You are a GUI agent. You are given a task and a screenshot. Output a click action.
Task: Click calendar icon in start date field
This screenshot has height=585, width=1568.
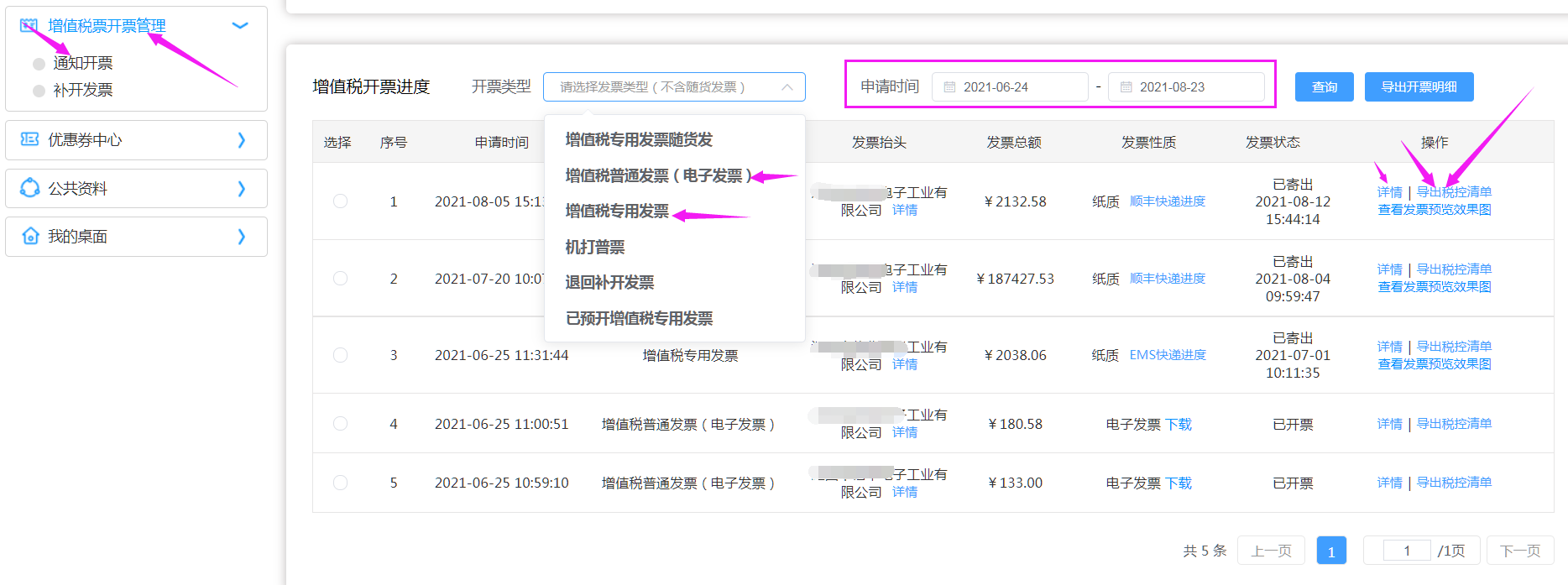click(x=949, y=87)
